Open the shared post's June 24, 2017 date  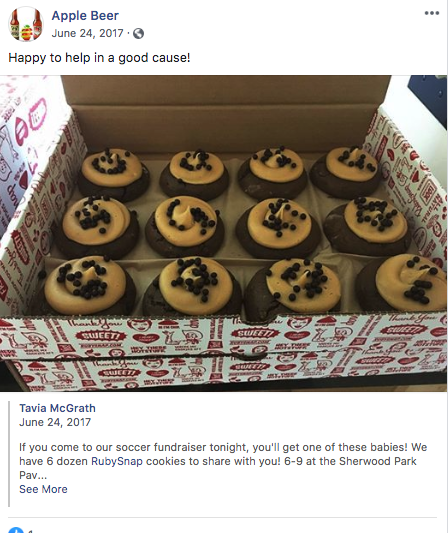pyautogui.click(x=55, y=422)
